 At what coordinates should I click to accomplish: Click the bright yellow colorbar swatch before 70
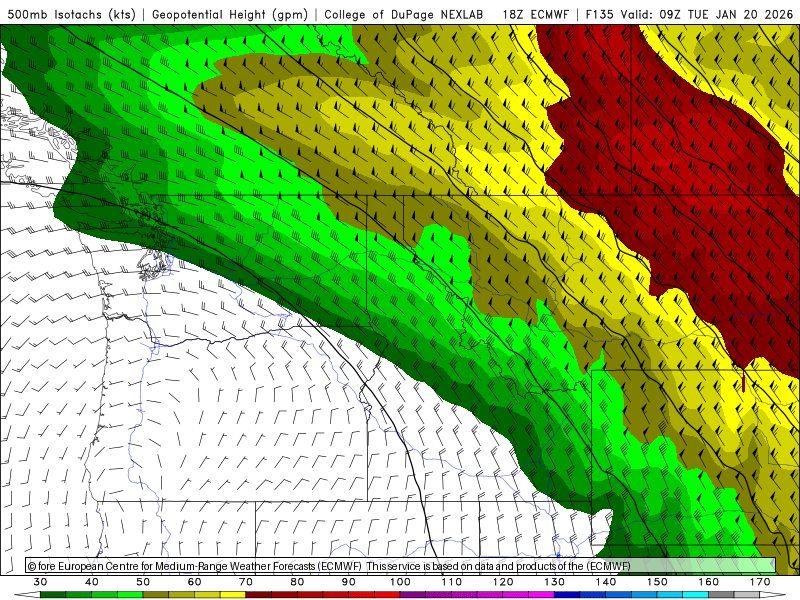click(x=233, y=595)
